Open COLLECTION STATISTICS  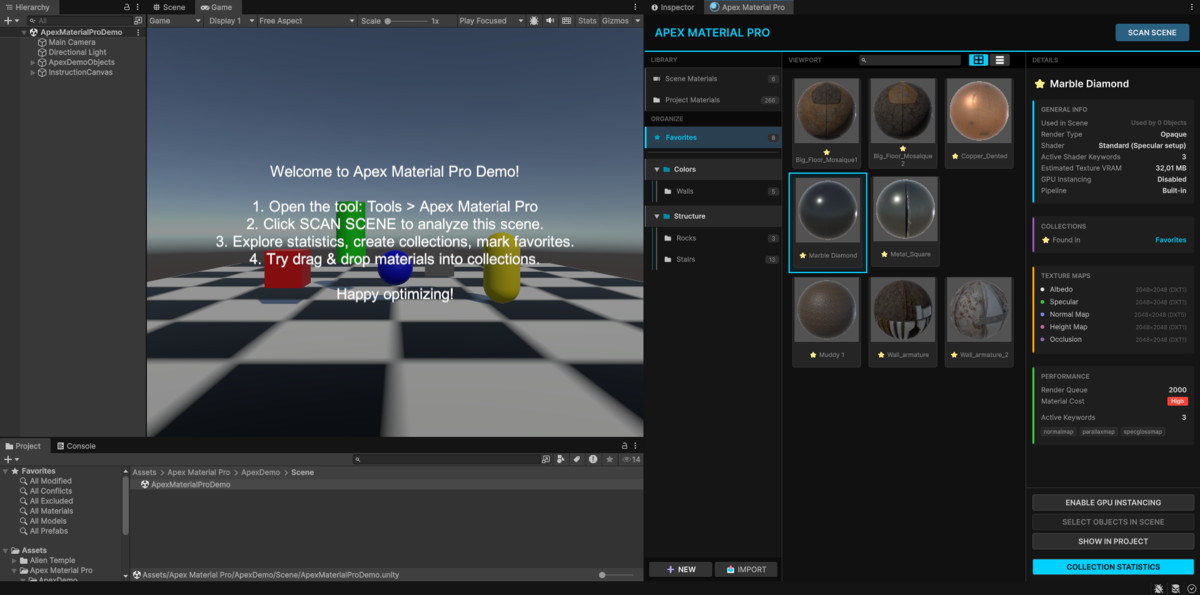pyautogui.click(x=1113, y=567)
